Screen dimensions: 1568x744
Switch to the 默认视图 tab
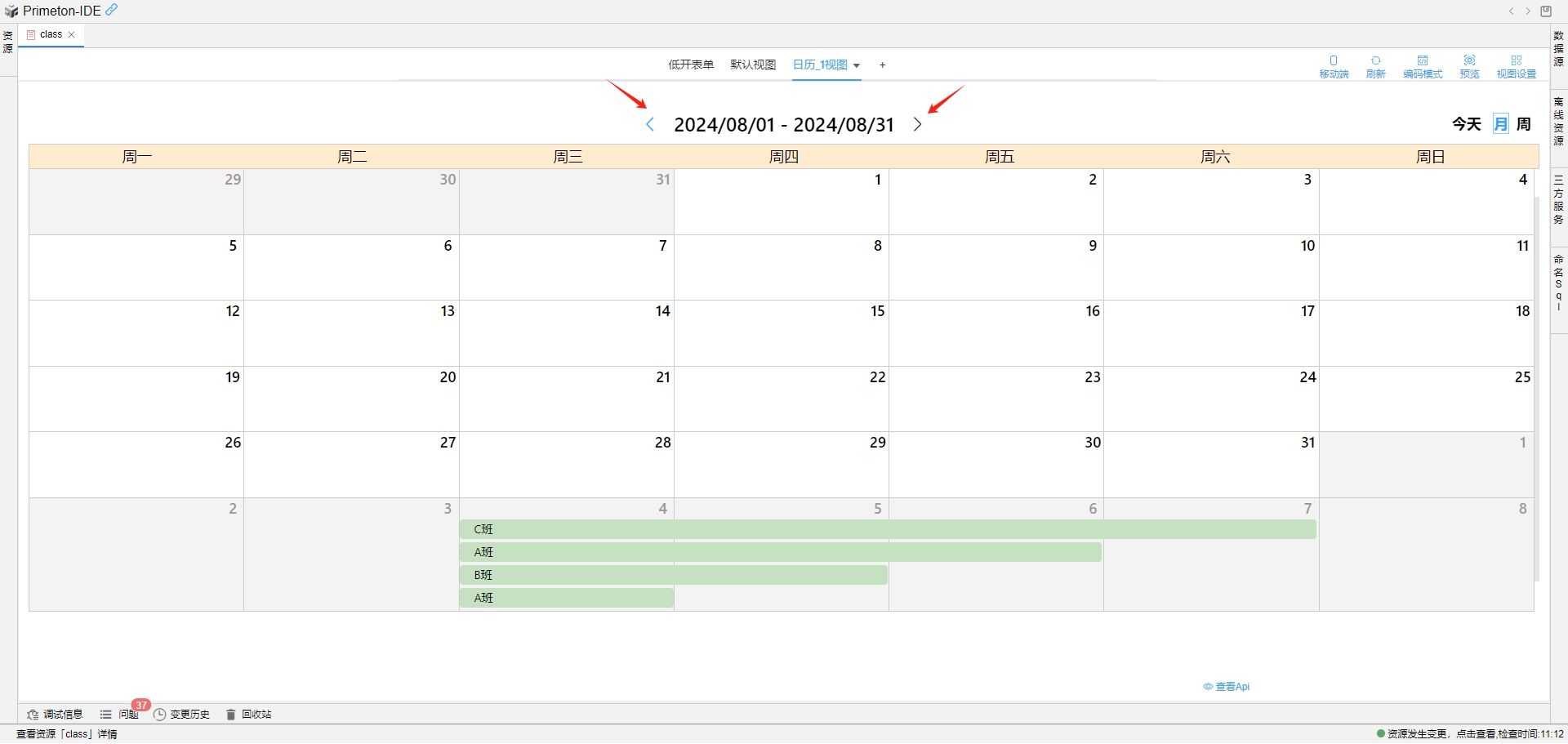[752, 65]
